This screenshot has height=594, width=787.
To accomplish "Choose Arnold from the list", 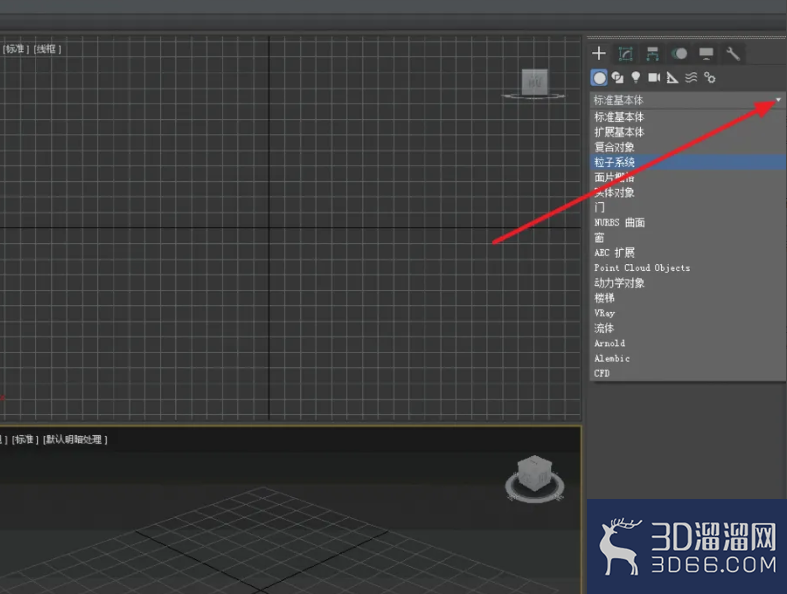I will click(x=688, y=343).
